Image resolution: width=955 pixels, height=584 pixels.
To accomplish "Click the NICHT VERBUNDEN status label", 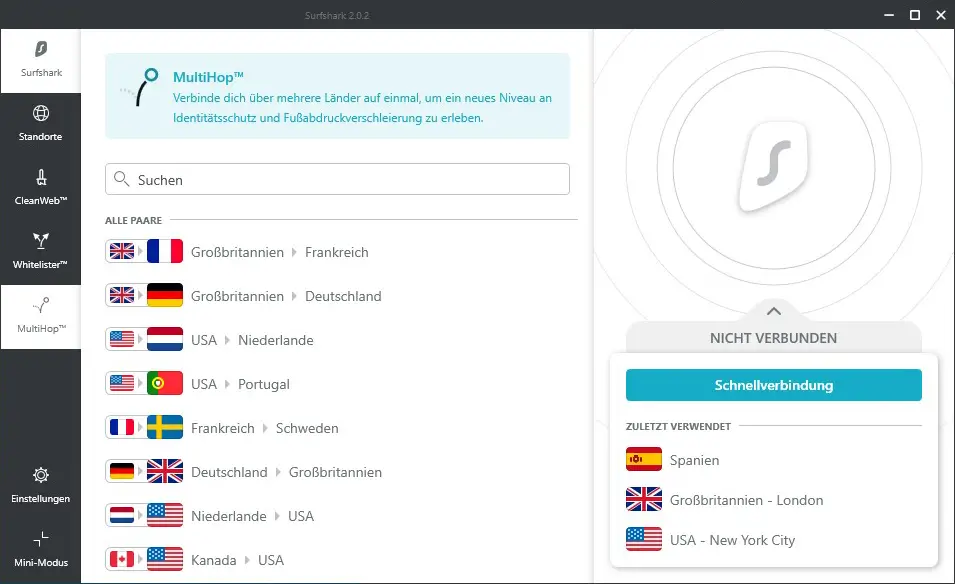I will click(x=774, y=338).
